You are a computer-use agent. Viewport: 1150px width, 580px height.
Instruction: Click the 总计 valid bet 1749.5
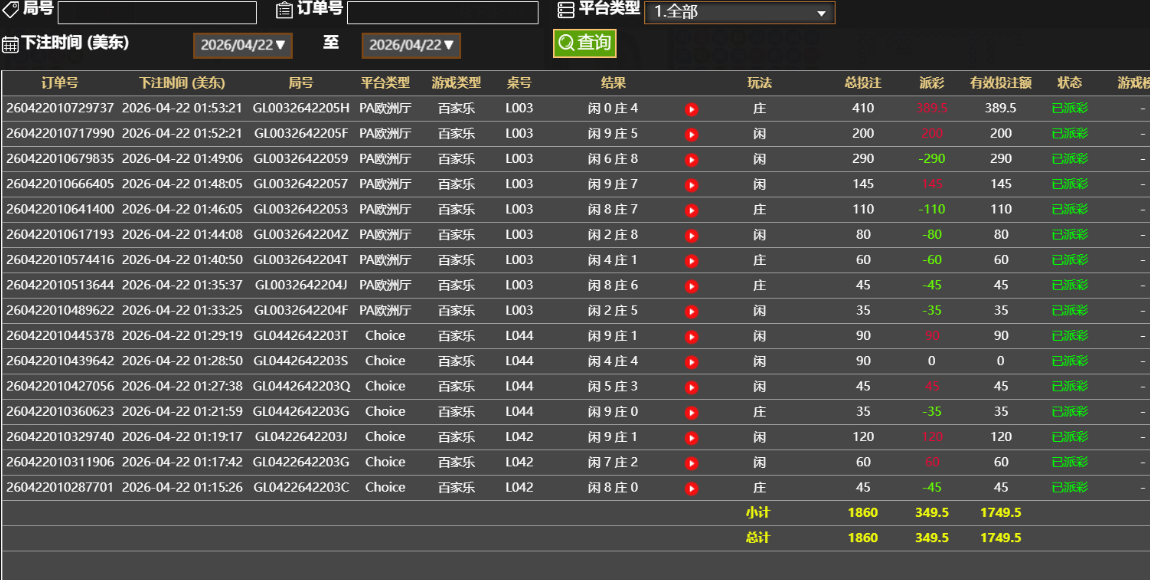point(1000,537)
